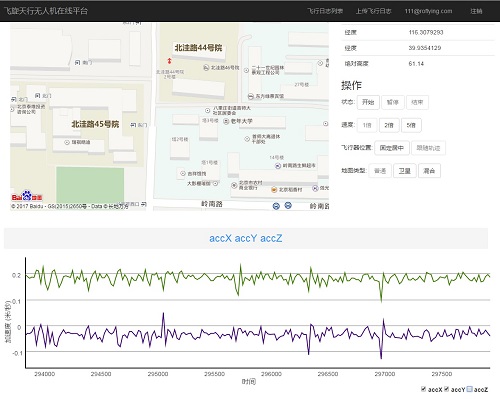Click the right blue bus stop icon near 岭南路

pos(288,205)
